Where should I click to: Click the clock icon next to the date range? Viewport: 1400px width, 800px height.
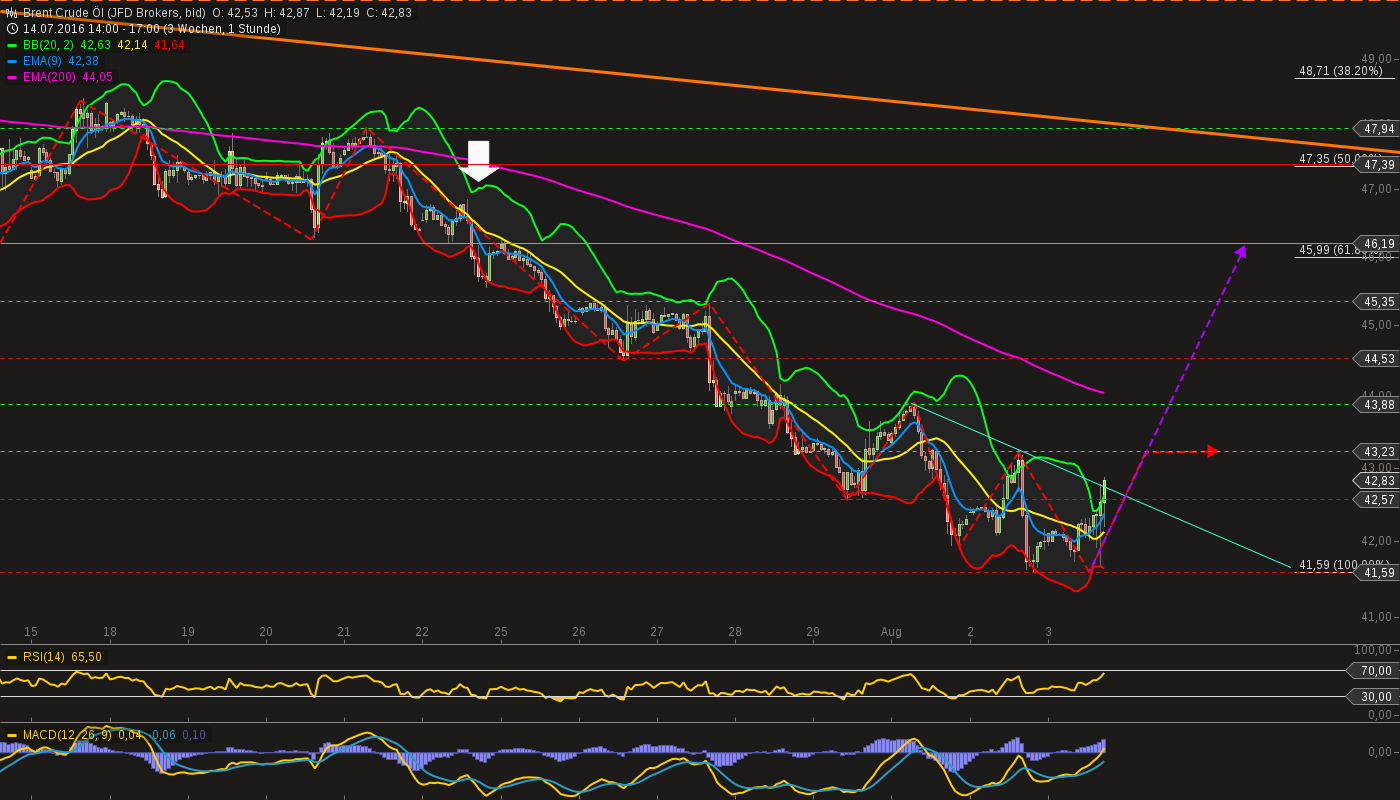(x=12, y=29)
